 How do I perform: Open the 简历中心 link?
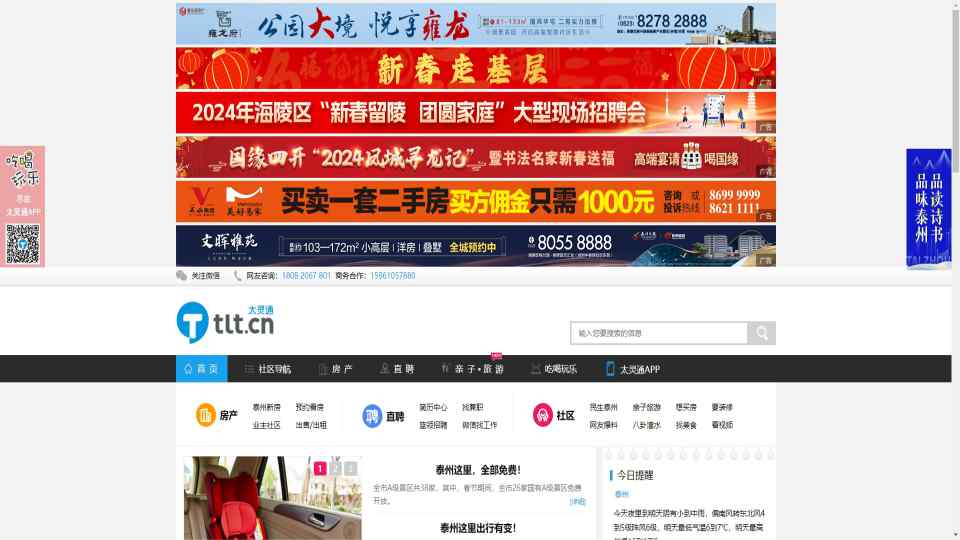433,407
